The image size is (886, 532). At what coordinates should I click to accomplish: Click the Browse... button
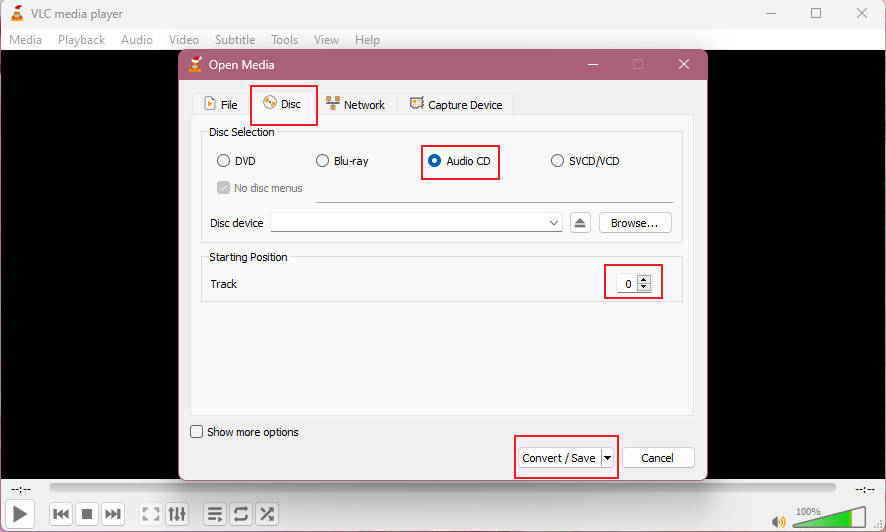635,223
